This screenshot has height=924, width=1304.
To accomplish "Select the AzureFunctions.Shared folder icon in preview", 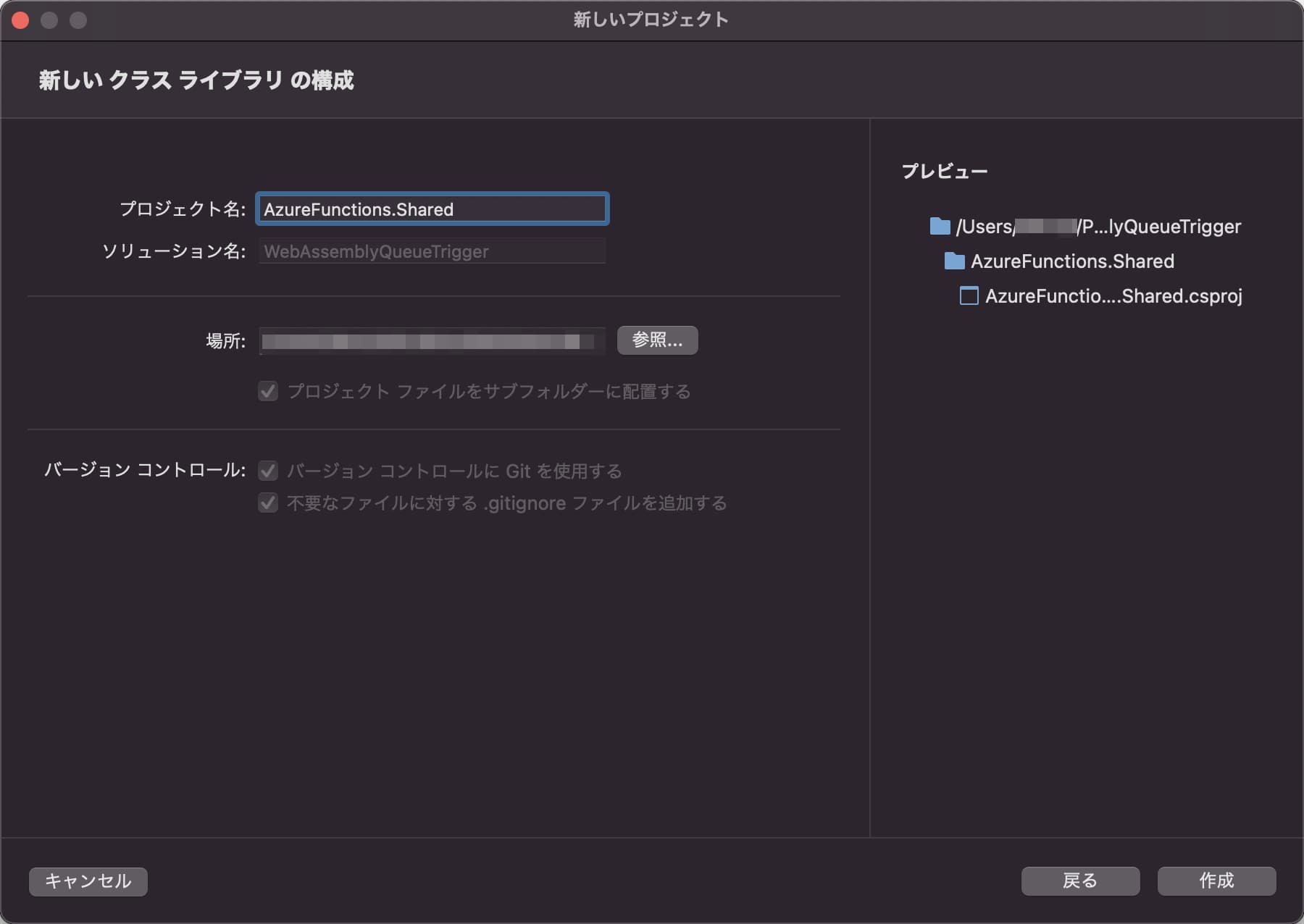I will pos(955,261).
